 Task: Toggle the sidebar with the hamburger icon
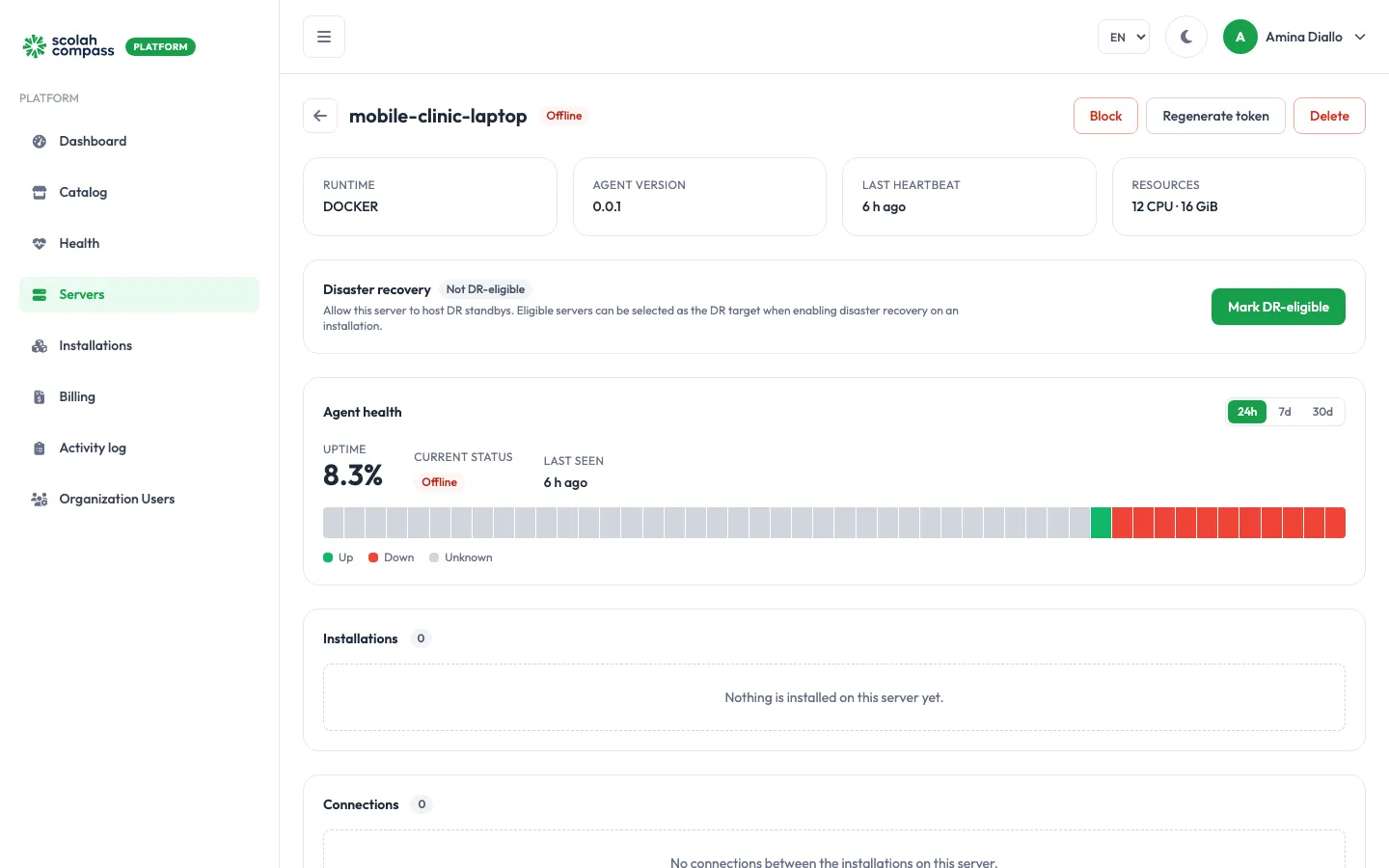[x=324, y=37]
